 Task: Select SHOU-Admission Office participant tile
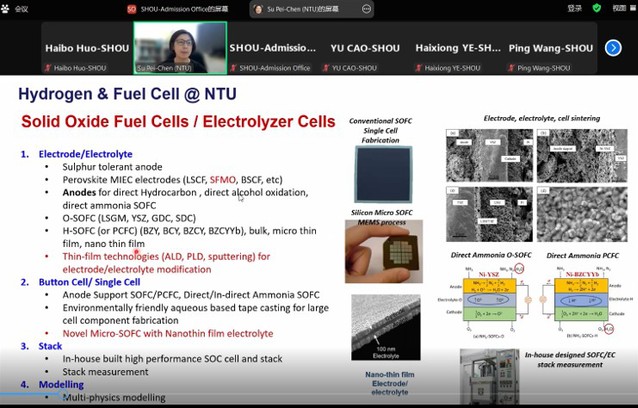(270, 47)
